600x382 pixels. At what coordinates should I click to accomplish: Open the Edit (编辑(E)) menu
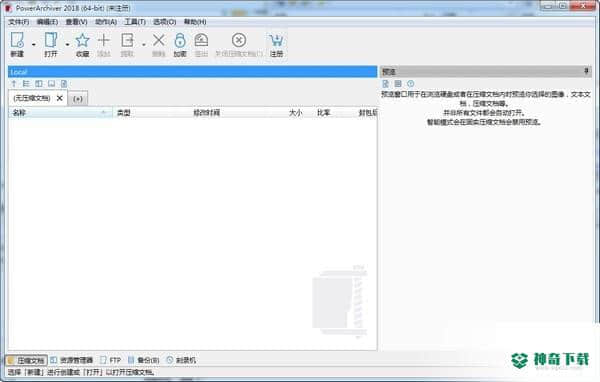pyautogui.click(x=47, y=22)
